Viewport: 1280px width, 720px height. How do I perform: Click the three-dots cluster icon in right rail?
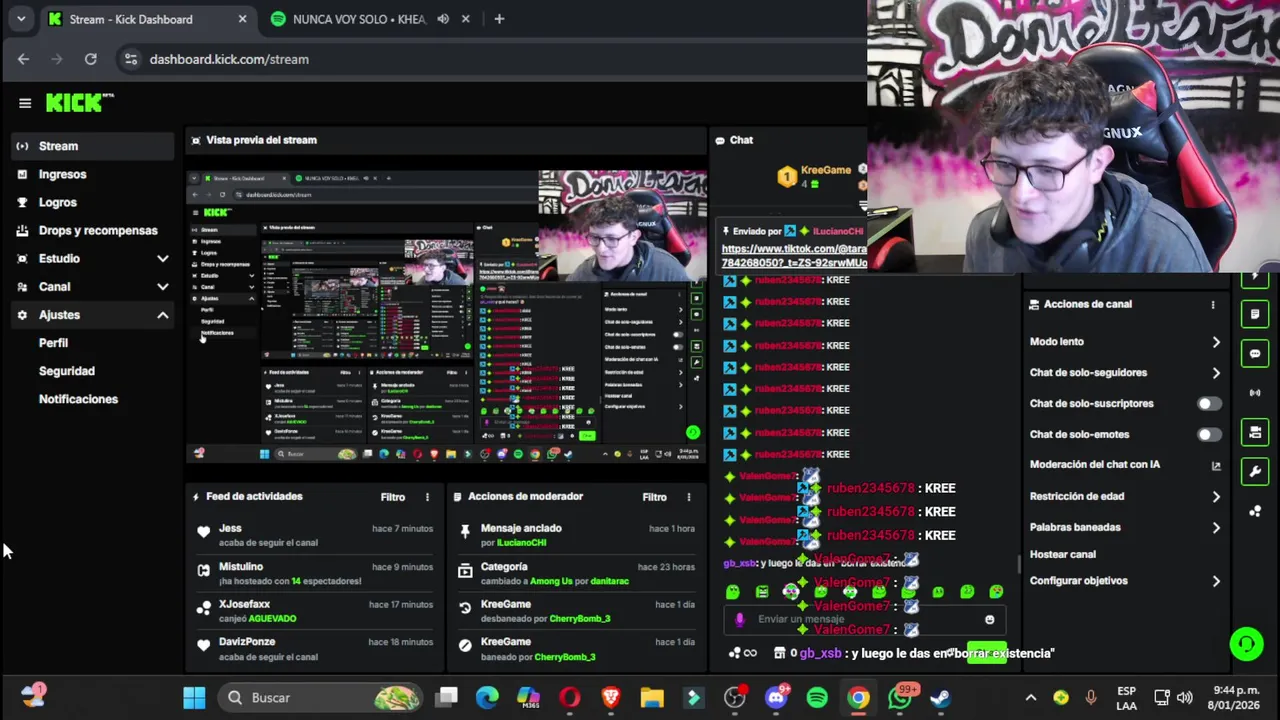point(1255,511)
